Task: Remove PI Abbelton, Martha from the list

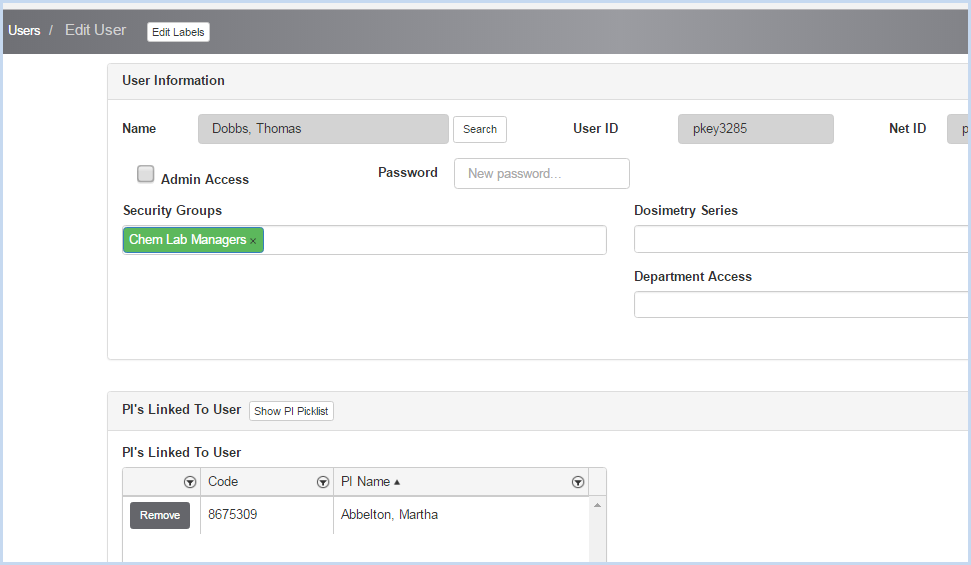Action: point(160,515)
